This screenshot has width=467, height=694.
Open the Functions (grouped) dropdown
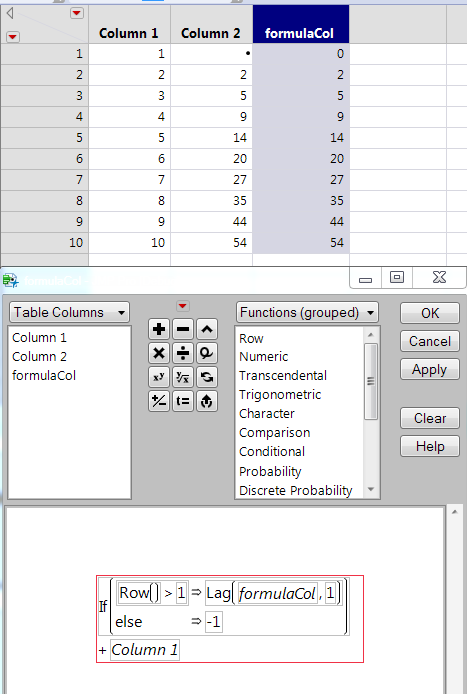(307, 312)
